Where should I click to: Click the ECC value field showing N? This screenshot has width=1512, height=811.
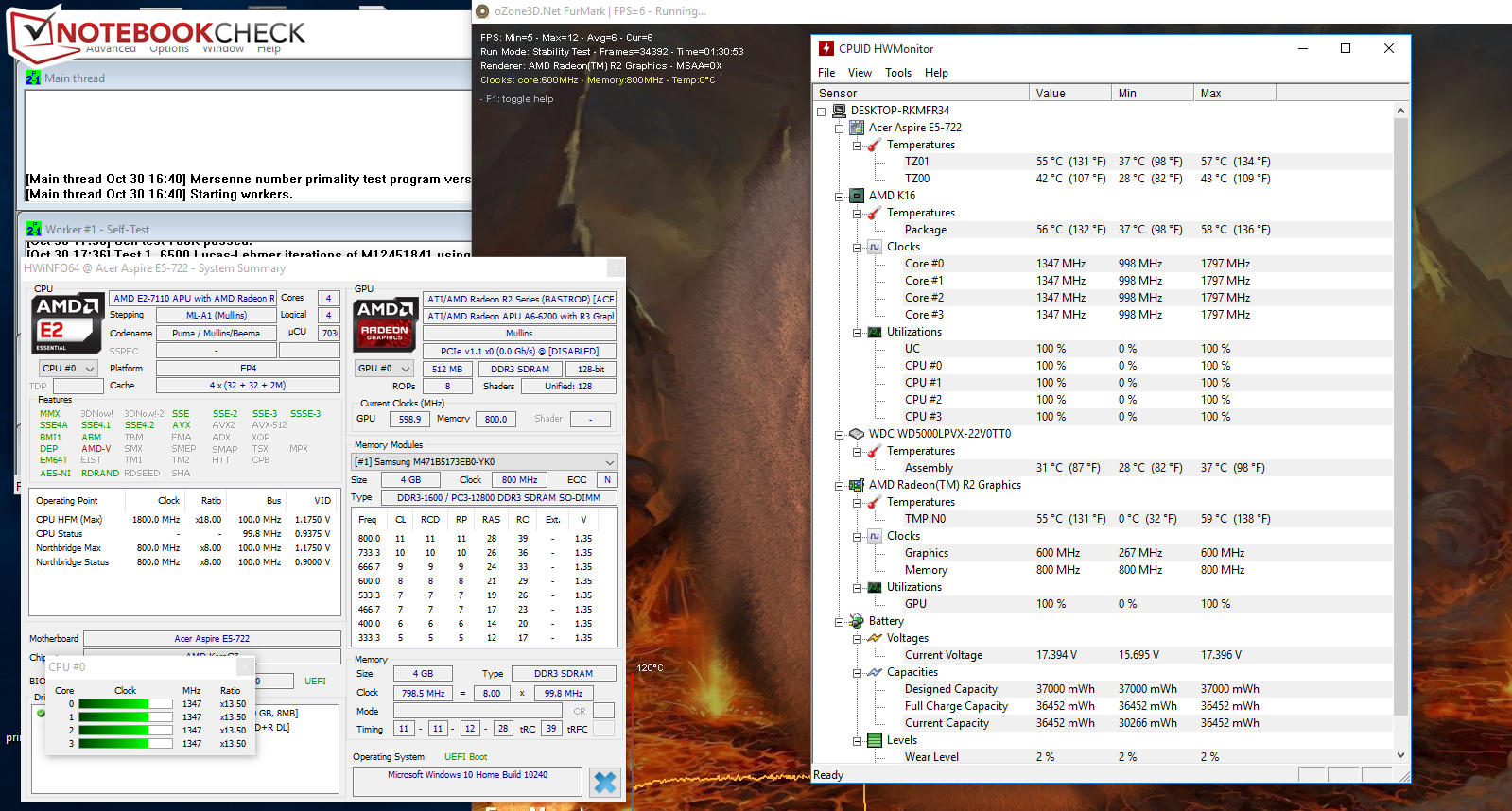pyautogui.click(x=607, y=480)
